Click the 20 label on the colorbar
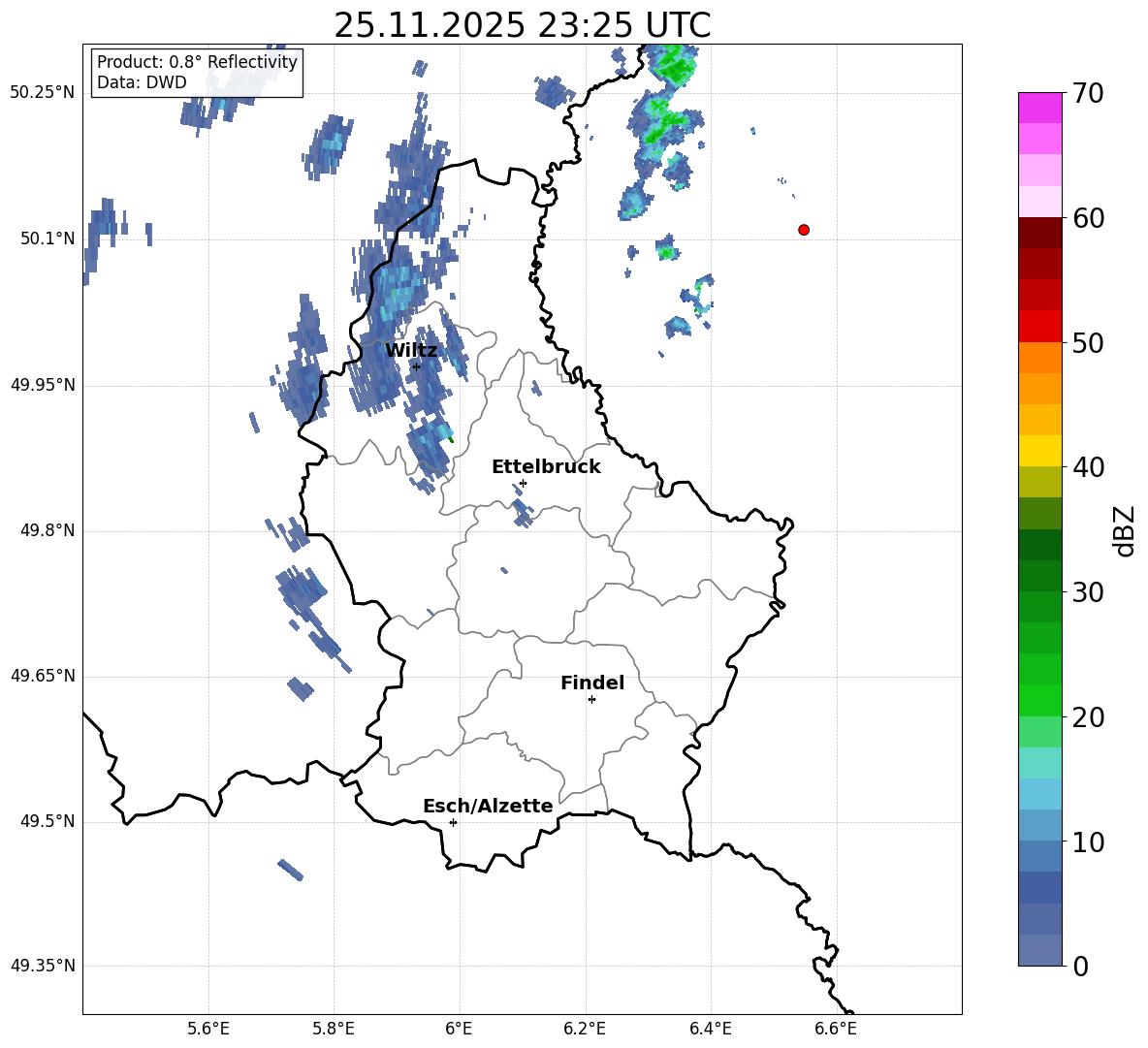 1088,716
